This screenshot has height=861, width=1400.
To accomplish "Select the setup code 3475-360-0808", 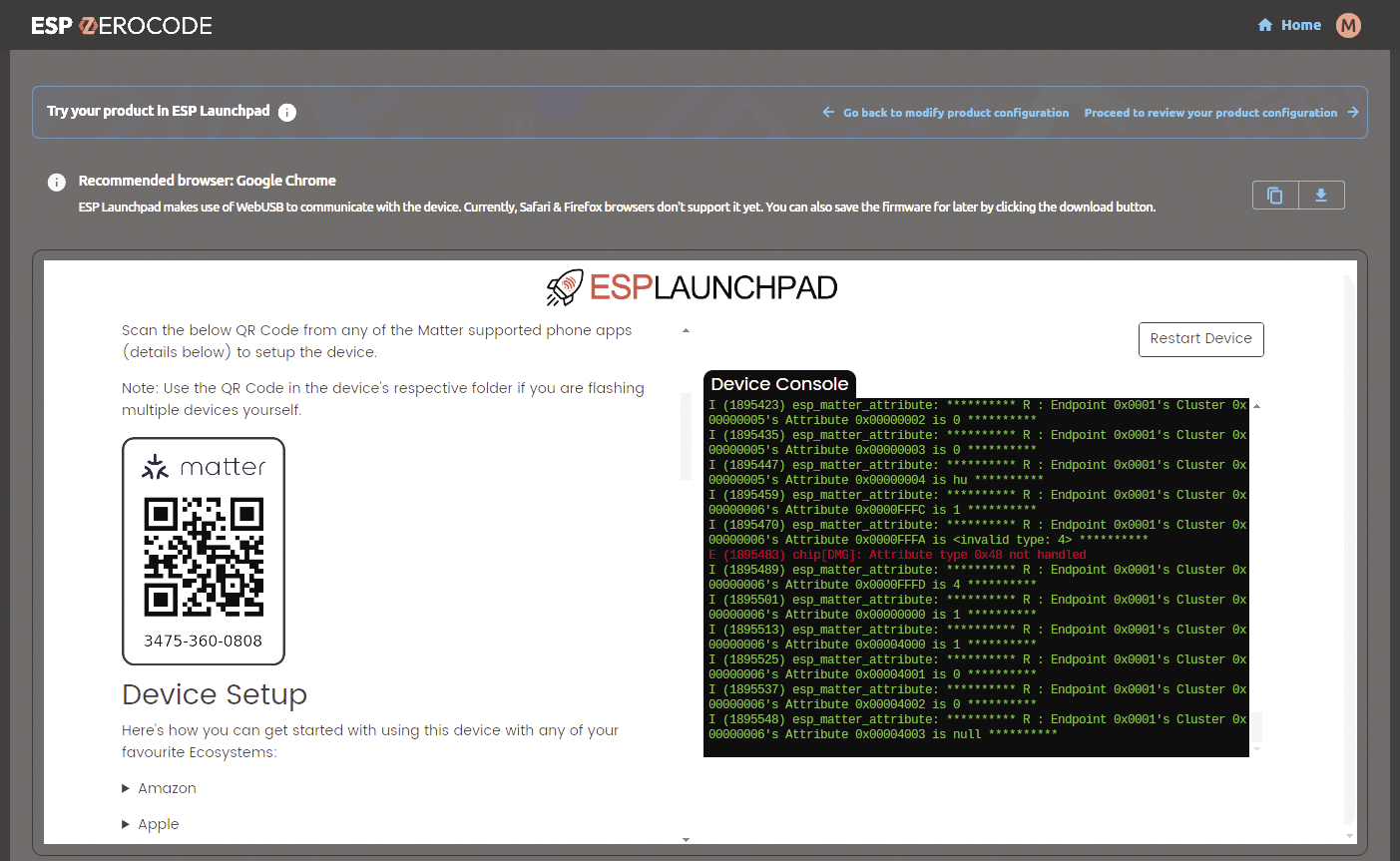I will pyautogui.click(x=204, y=641).
